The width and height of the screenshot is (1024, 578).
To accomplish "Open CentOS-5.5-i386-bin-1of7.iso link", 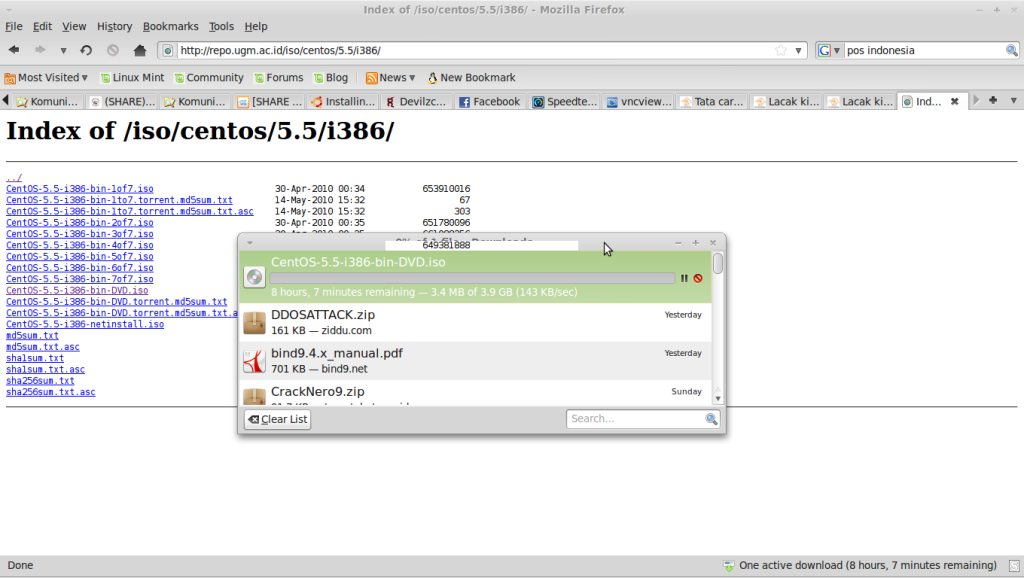I will (80, 189).
